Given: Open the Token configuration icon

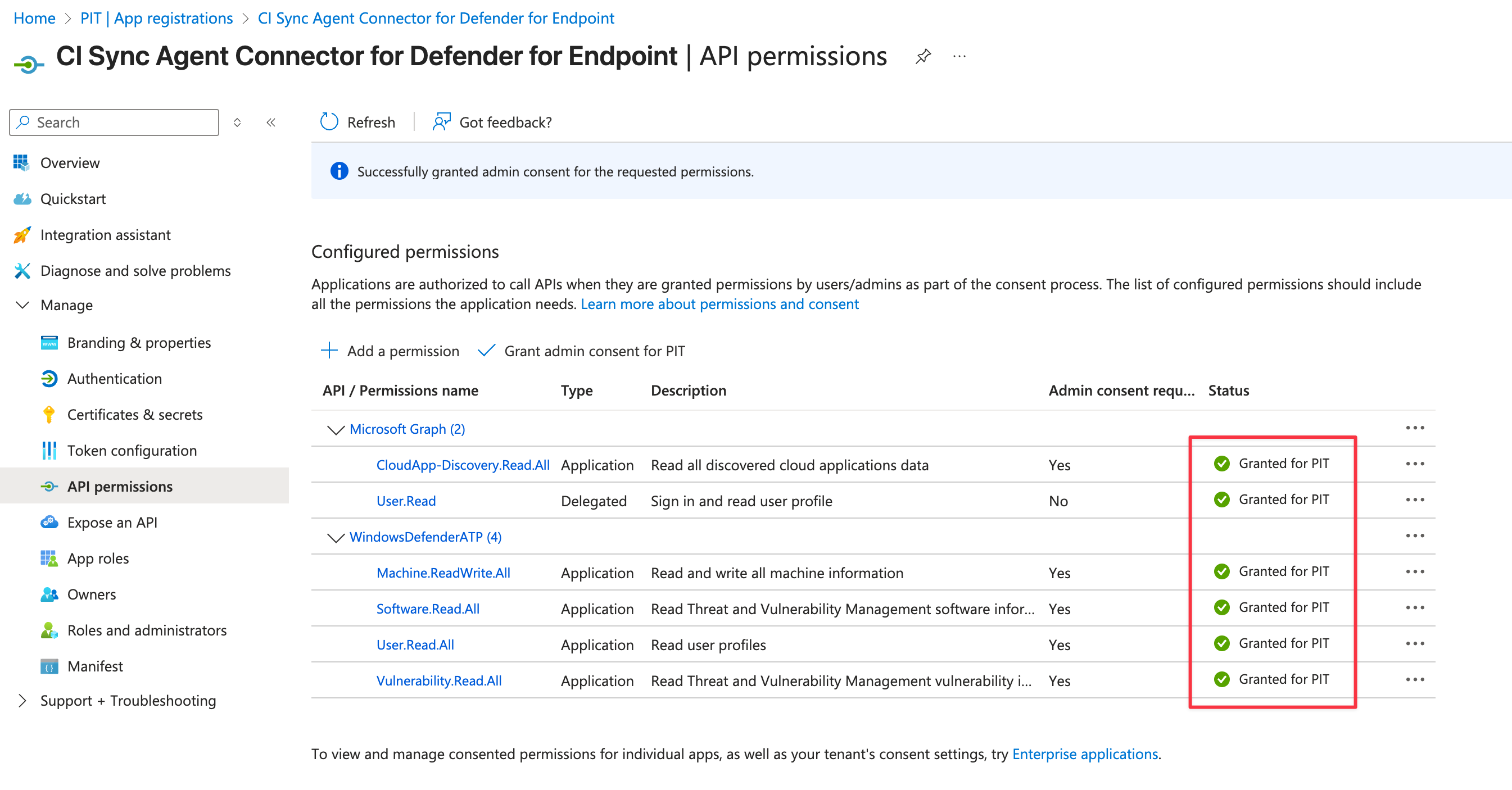Looking at the screenshot, I should 49,450.
